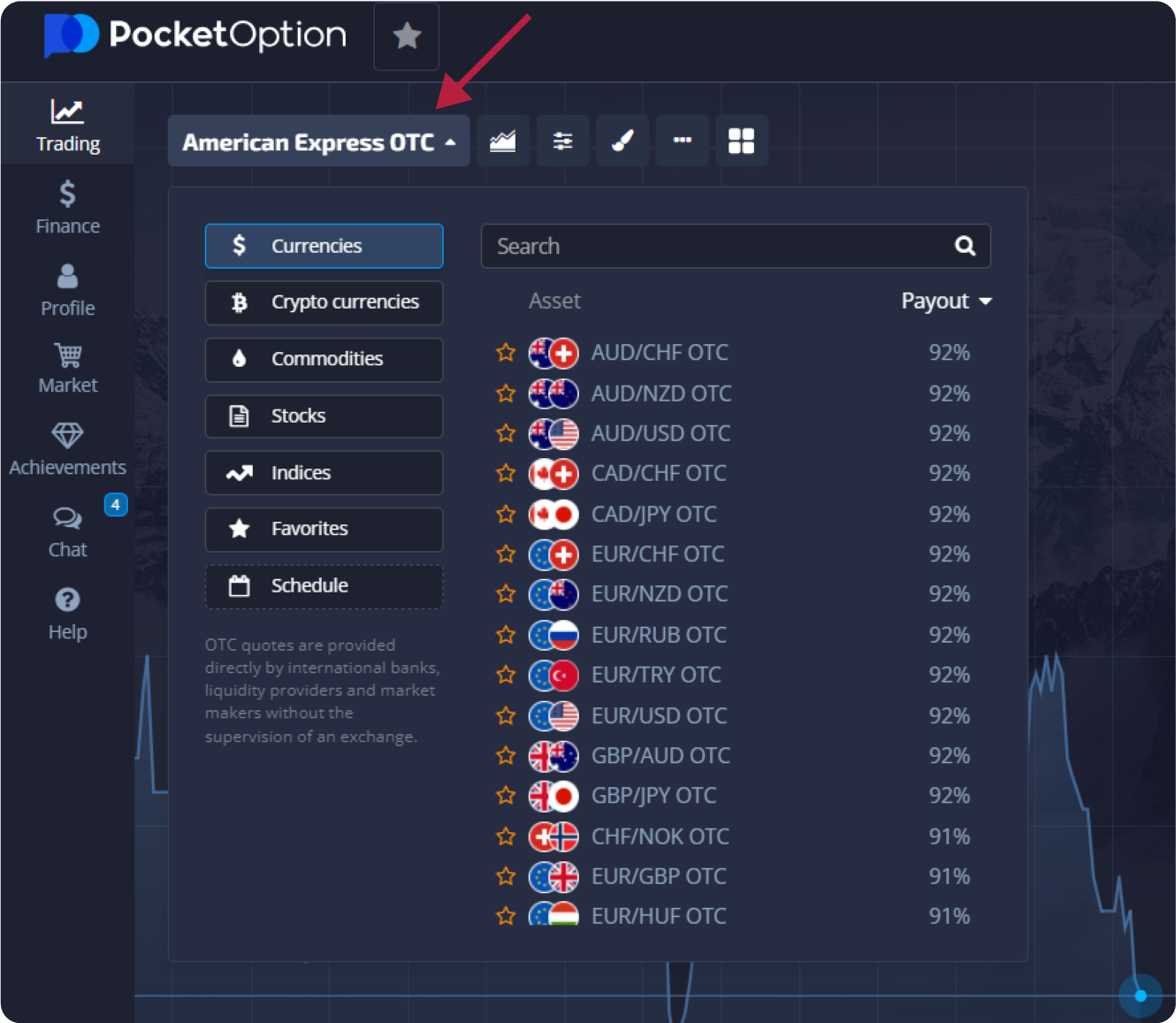The image size is (1176, 1023).
Task: Open Chat with 4 unread messages
Action: [67, 531]
